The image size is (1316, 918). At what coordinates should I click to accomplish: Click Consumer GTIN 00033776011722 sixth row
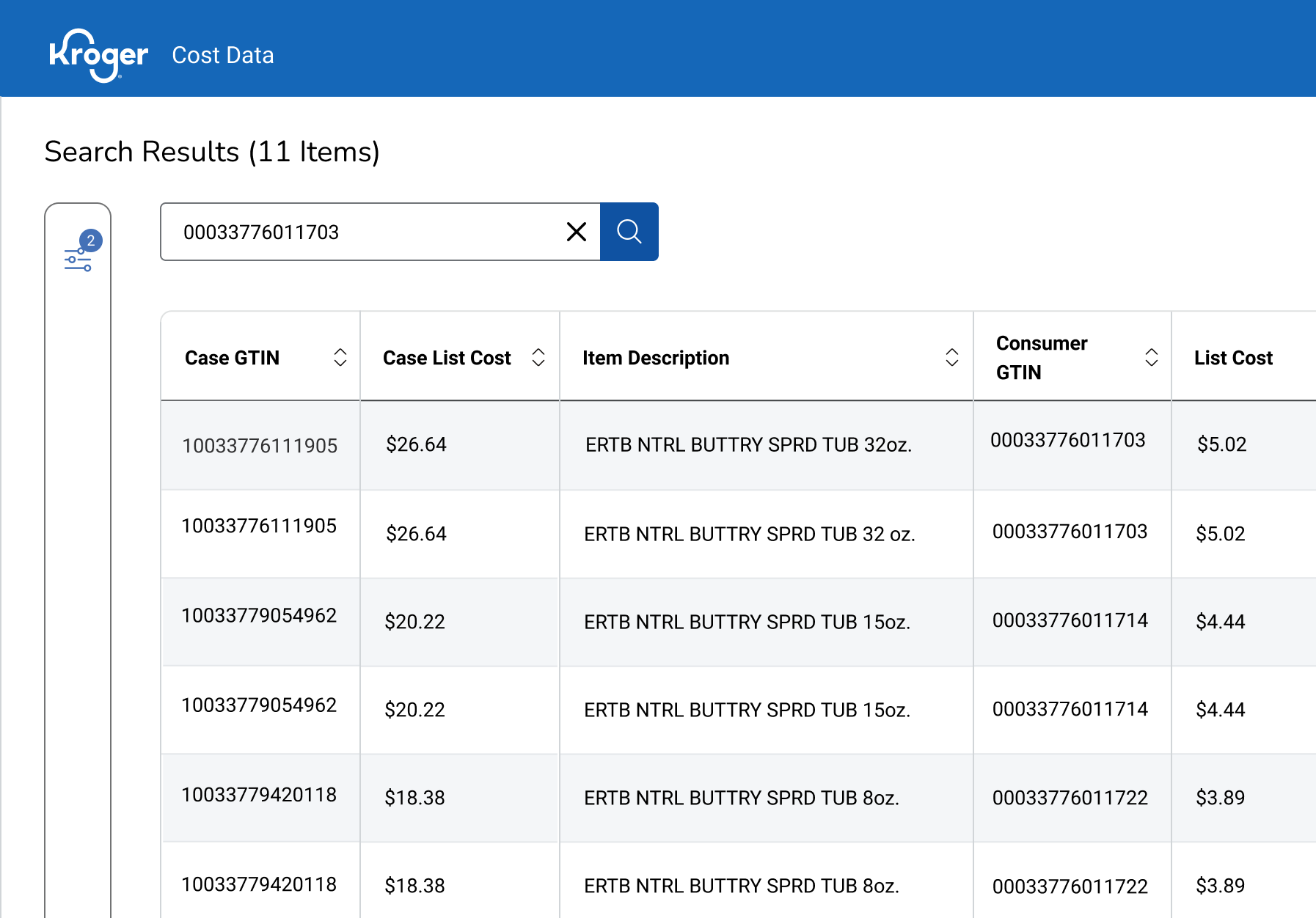(1070, 886)
